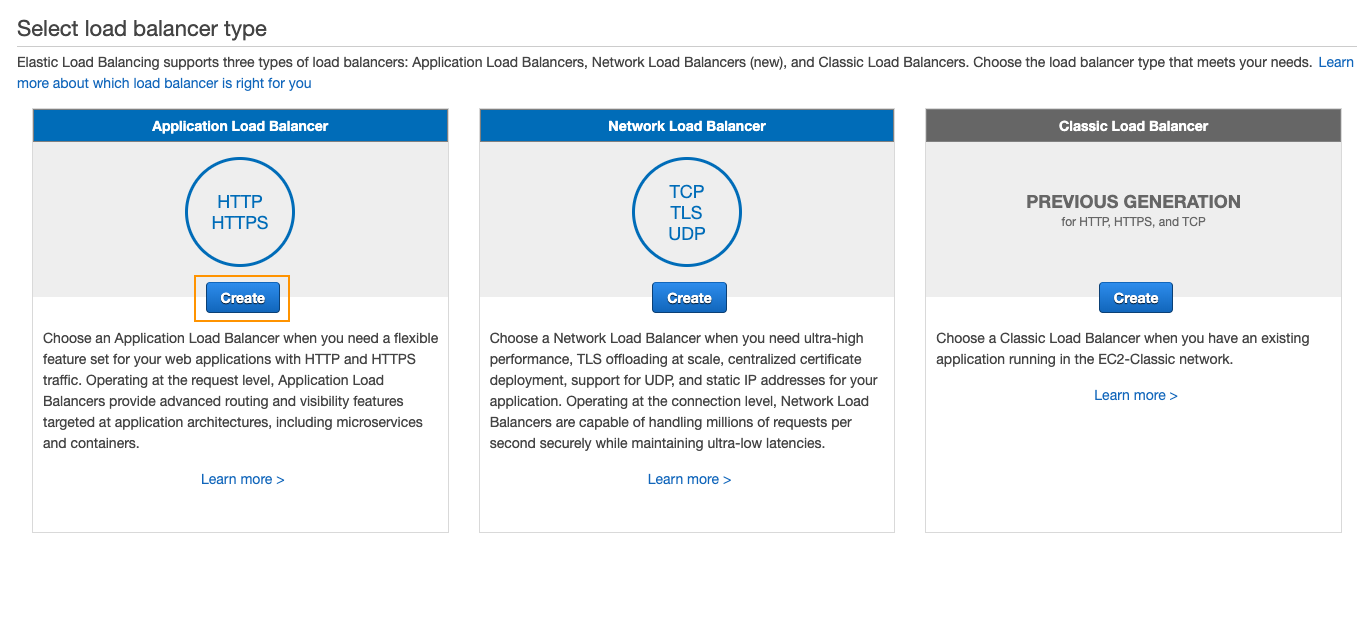The height and width of the screenshot is (618, 1370).
Task: Open Learn more under Application Load Balancer
Action: tap(242, 479)
